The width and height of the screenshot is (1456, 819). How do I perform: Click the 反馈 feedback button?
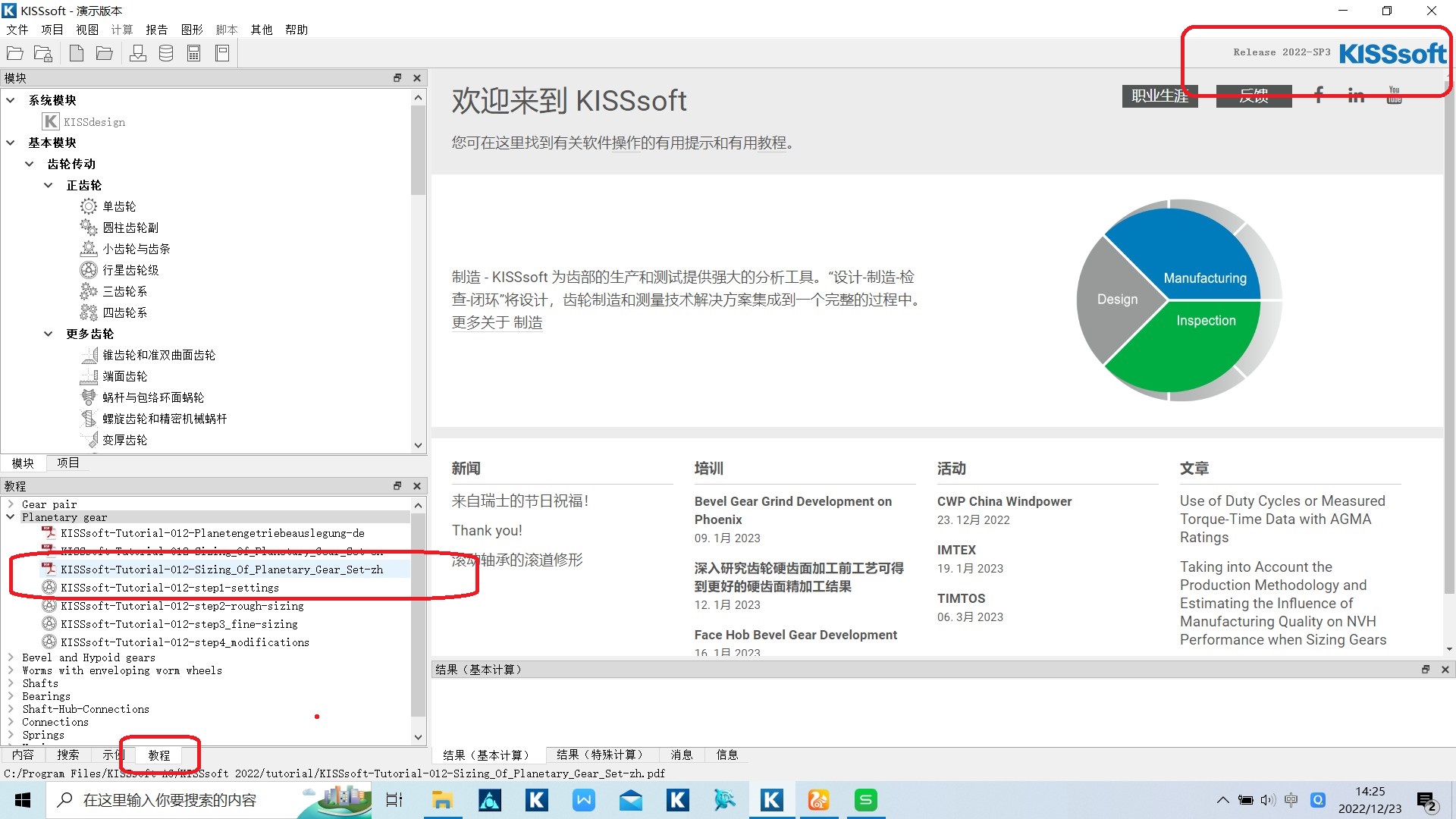click(1254, 96)
